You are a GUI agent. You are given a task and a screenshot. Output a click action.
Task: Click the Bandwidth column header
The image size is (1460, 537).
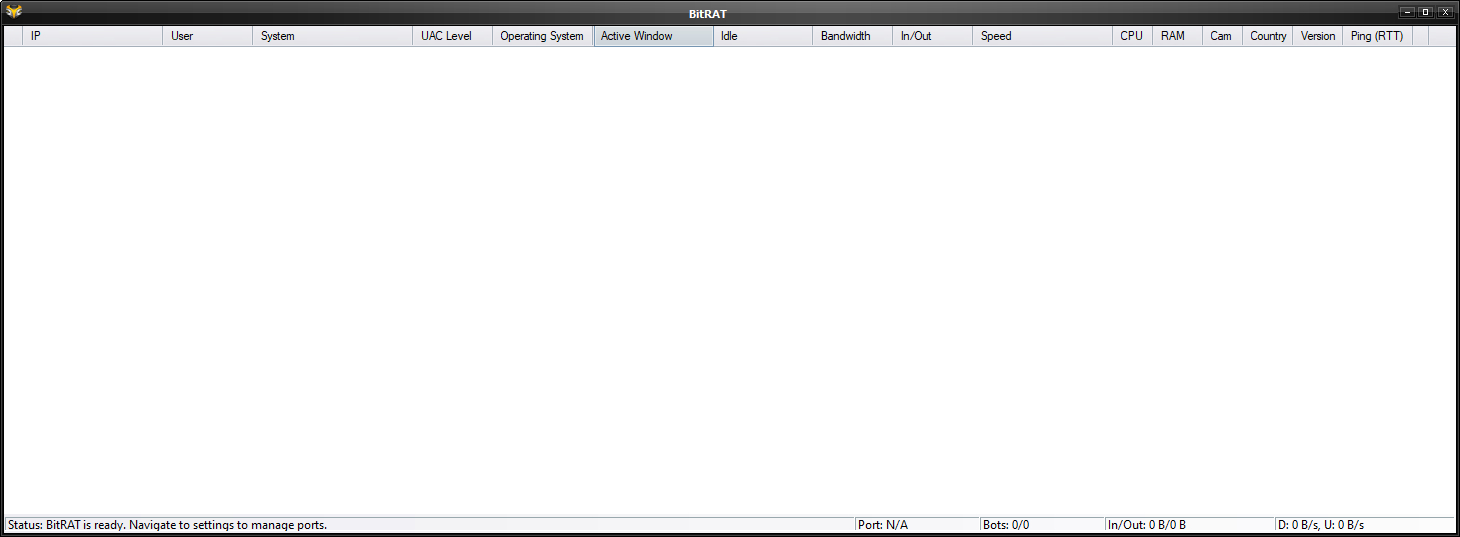[x=852, y=36]
